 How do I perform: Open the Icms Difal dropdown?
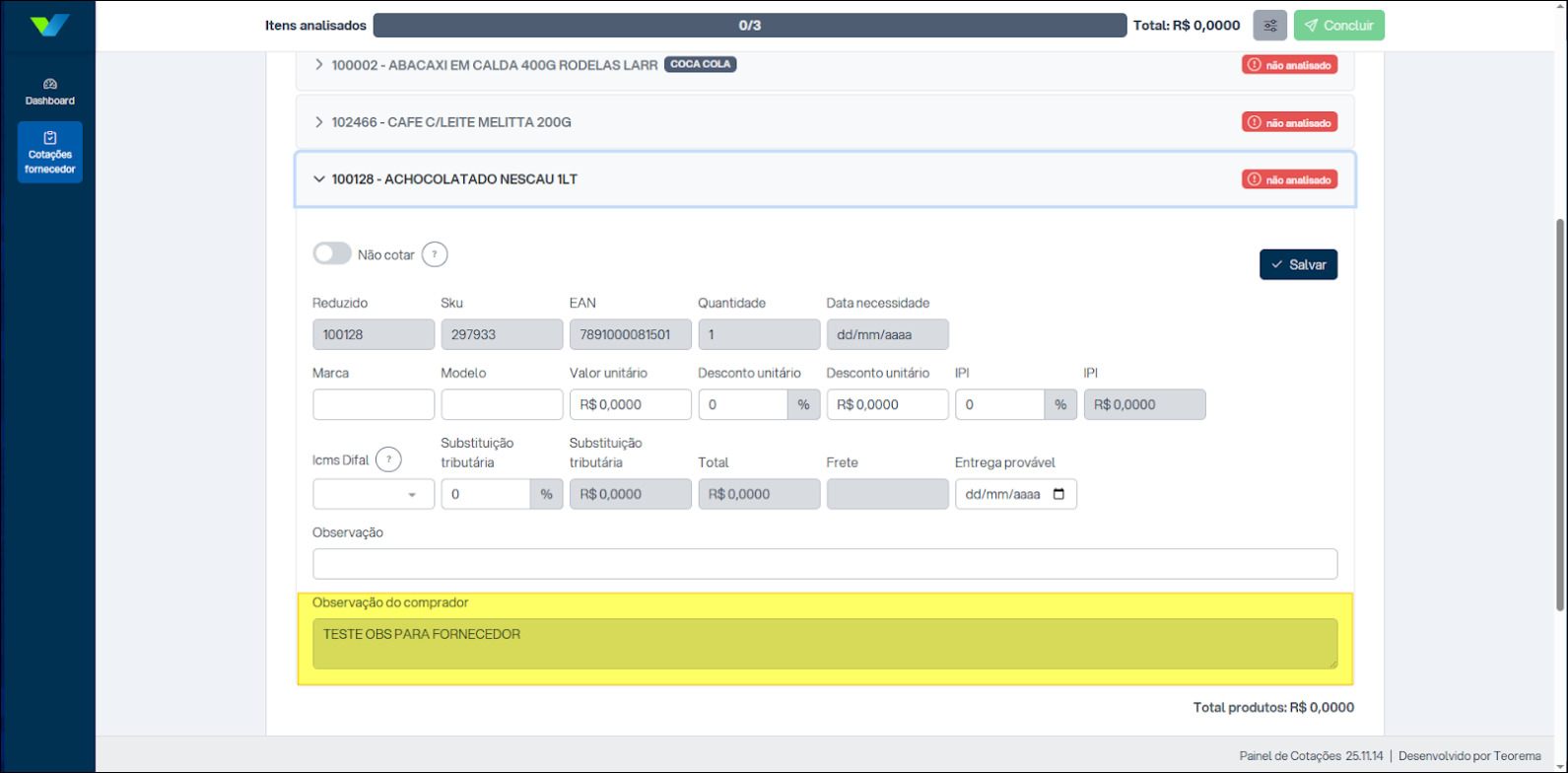pyautogui.click(x=374, y=495)
